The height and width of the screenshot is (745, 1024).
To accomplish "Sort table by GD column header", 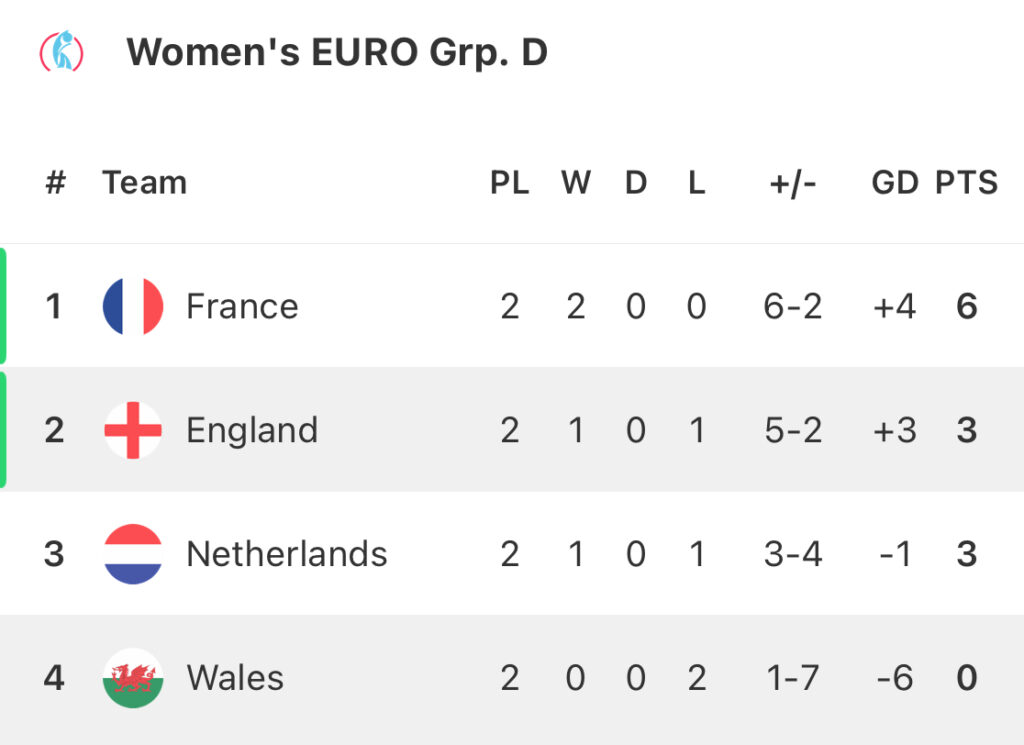I will click(895, 182).
